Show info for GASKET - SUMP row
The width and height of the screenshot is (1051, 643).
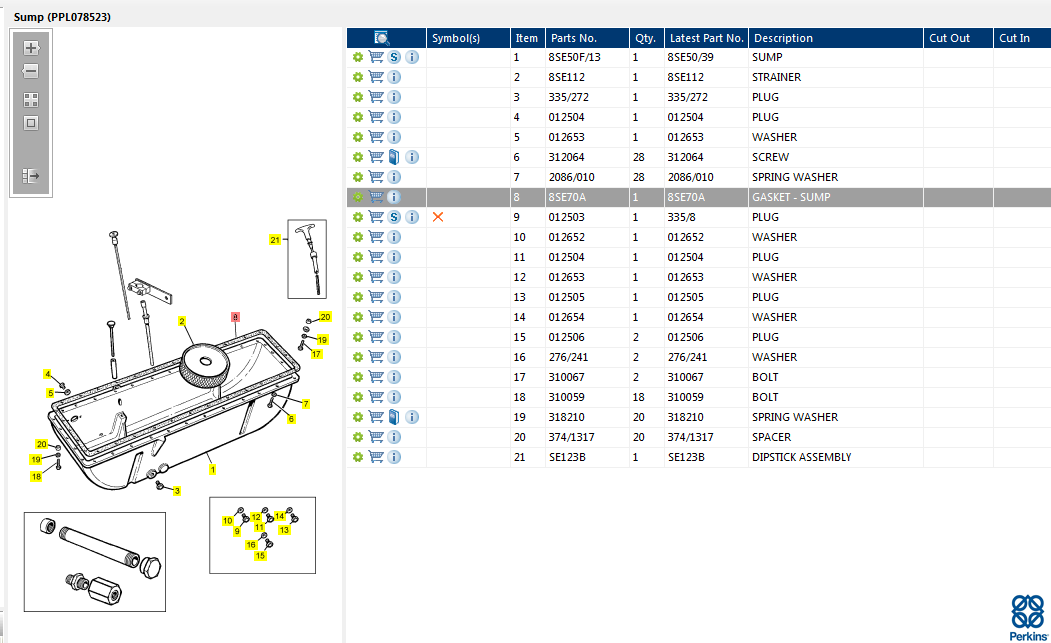point(394,197)
